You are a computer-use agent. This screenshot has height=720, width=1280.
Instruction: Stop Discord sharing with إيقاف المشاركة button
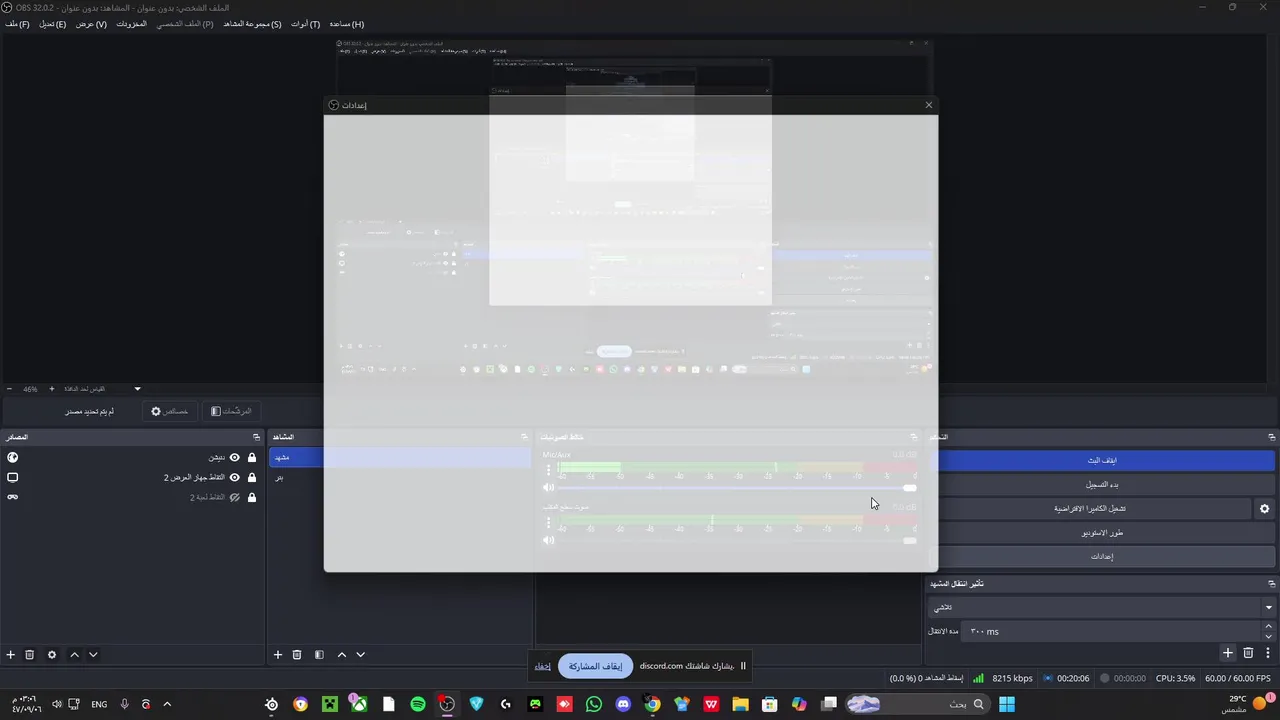click(x=595, y=666)
